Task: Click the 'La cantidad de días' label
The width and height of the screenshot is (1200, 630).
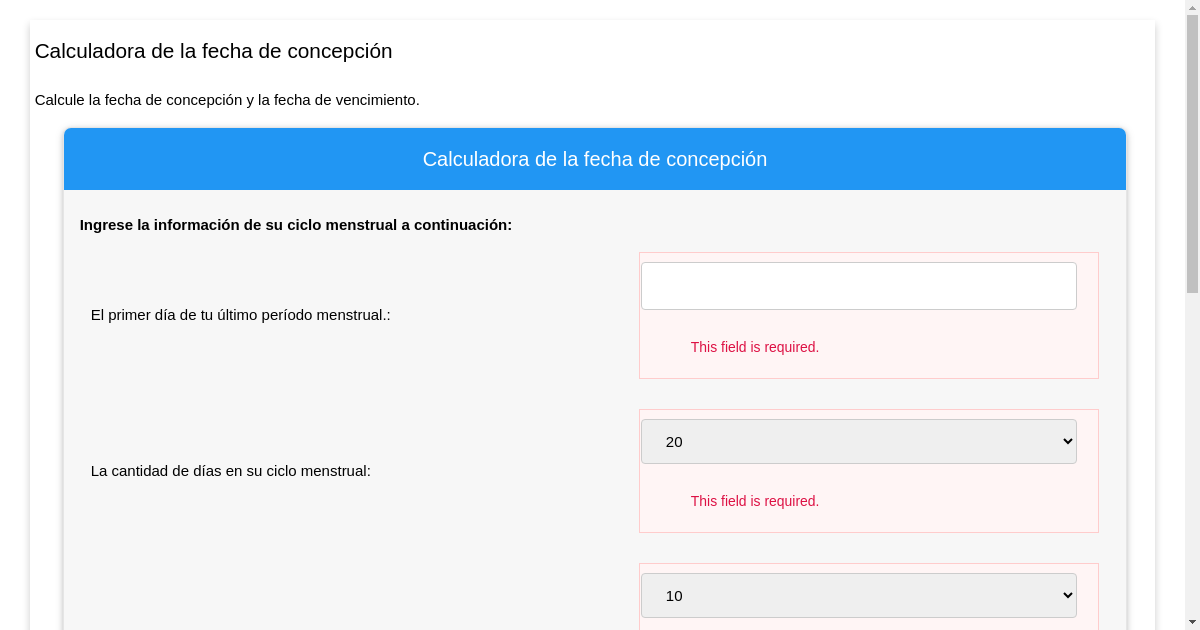Action: click(x=230, y=471)
